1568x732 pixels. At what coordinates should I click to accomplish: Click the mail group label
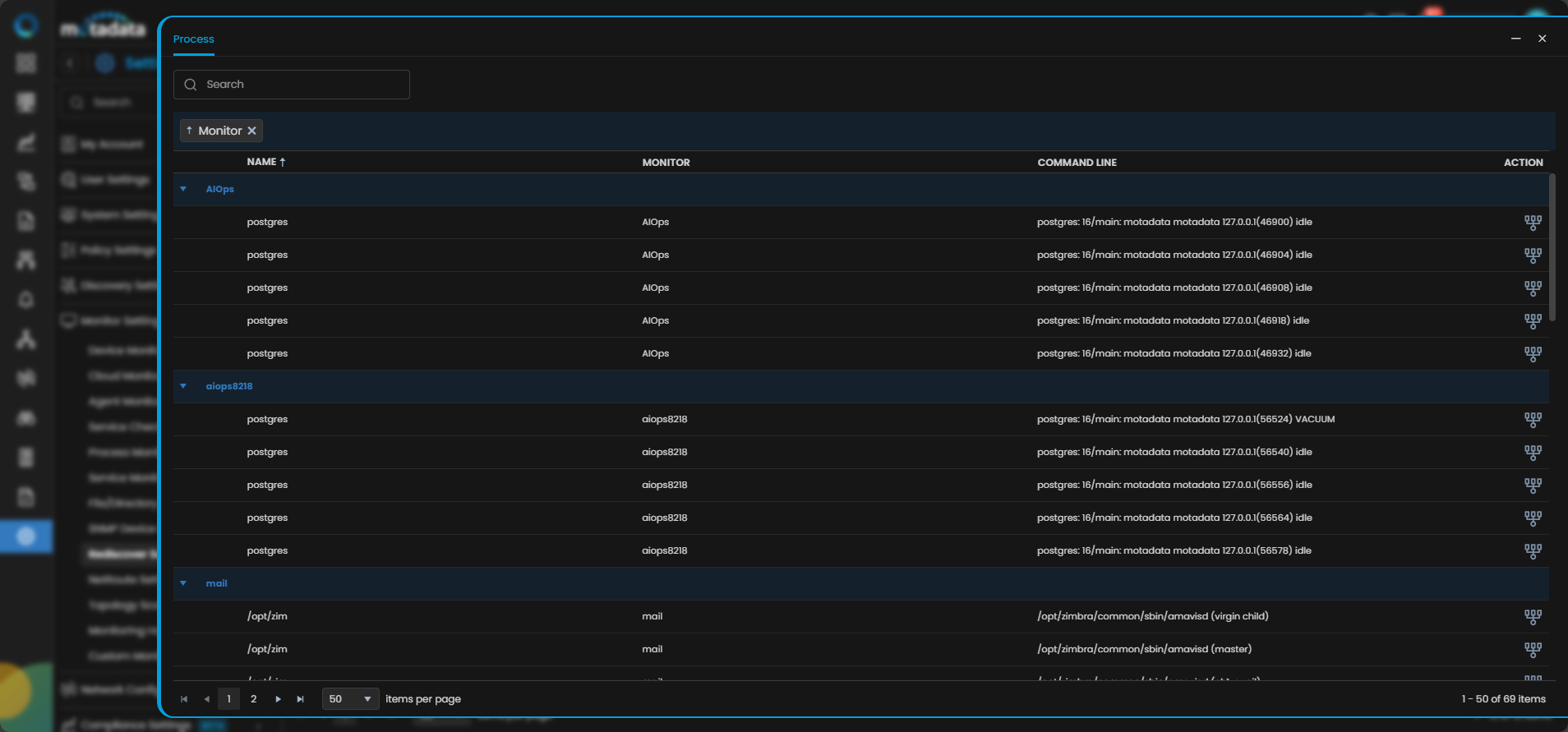click(x=217, y=583)
